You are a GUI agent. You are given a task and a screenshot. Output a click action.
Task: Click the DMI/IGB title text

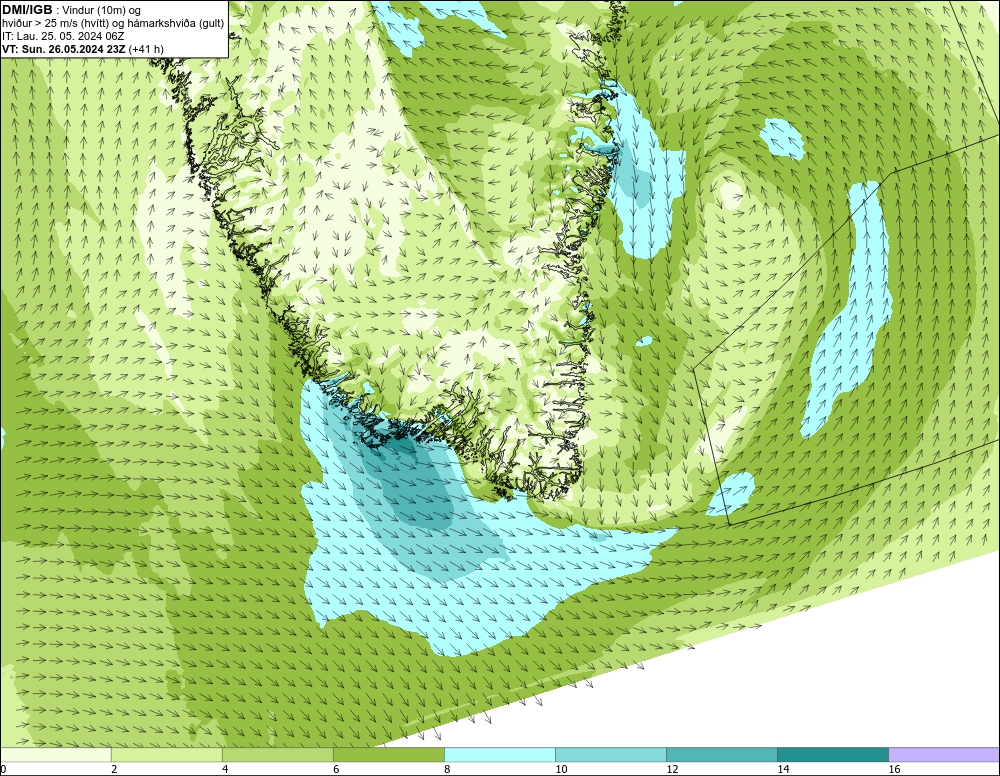coord(27,10)
